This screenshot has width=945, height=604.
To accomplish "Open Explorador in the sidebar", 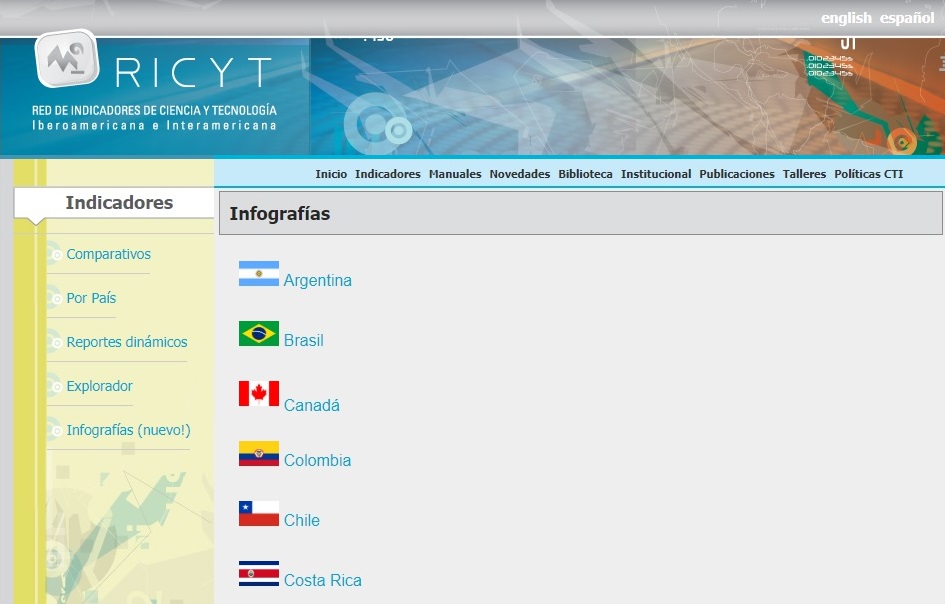I will (99, 386).
